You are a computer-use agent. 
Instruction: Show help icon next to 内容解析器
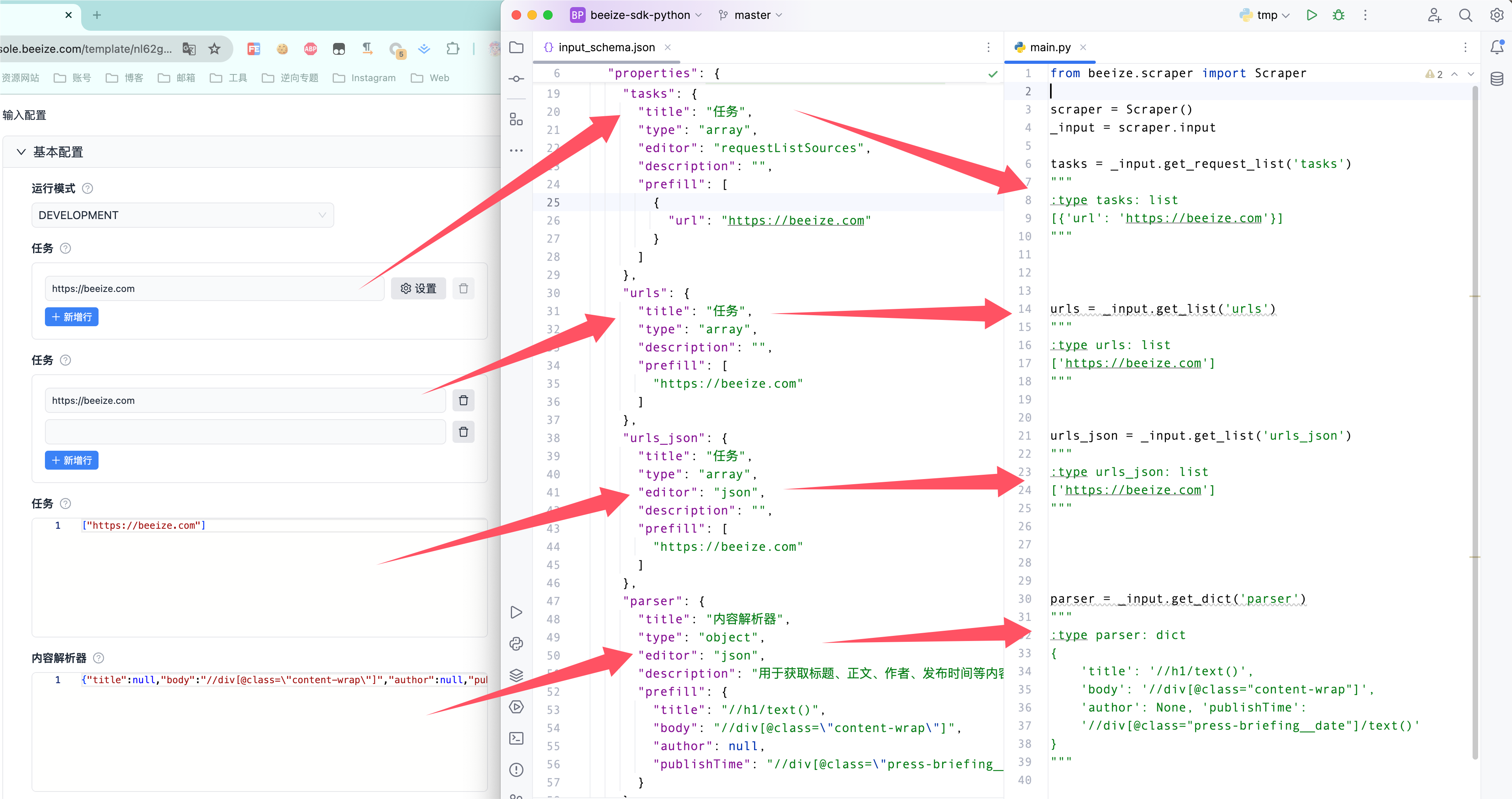click(99, 658)
